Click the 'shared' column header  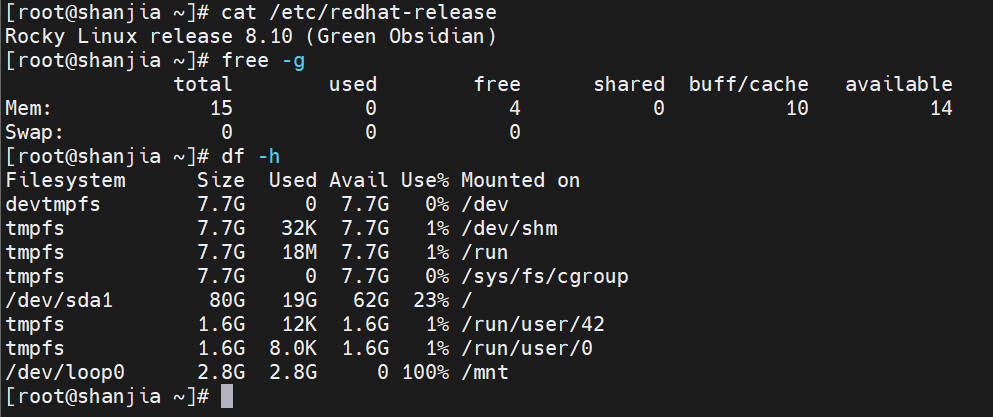pyautogui.click(x=628, y=85)
